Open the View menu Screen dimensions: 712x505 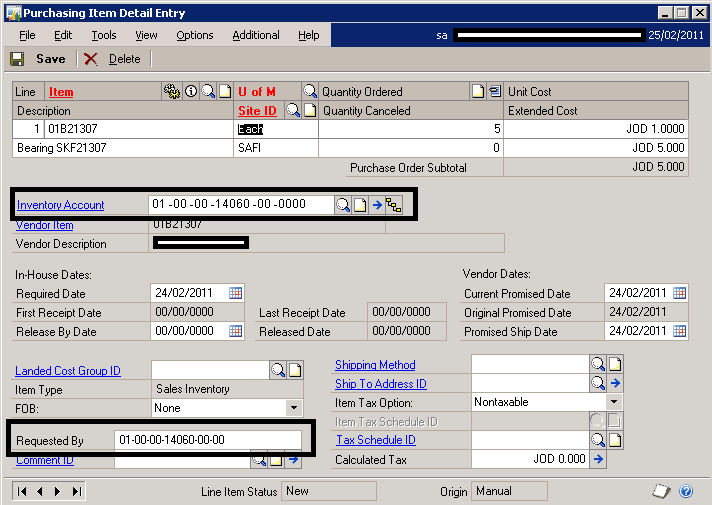tap(146, 35)
